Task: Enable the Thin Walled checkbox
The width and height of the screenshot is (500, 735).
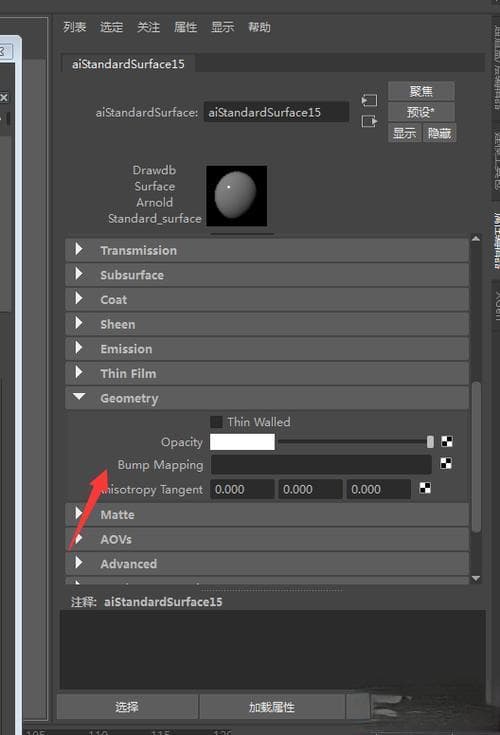Action: click(x=216, y=422)
